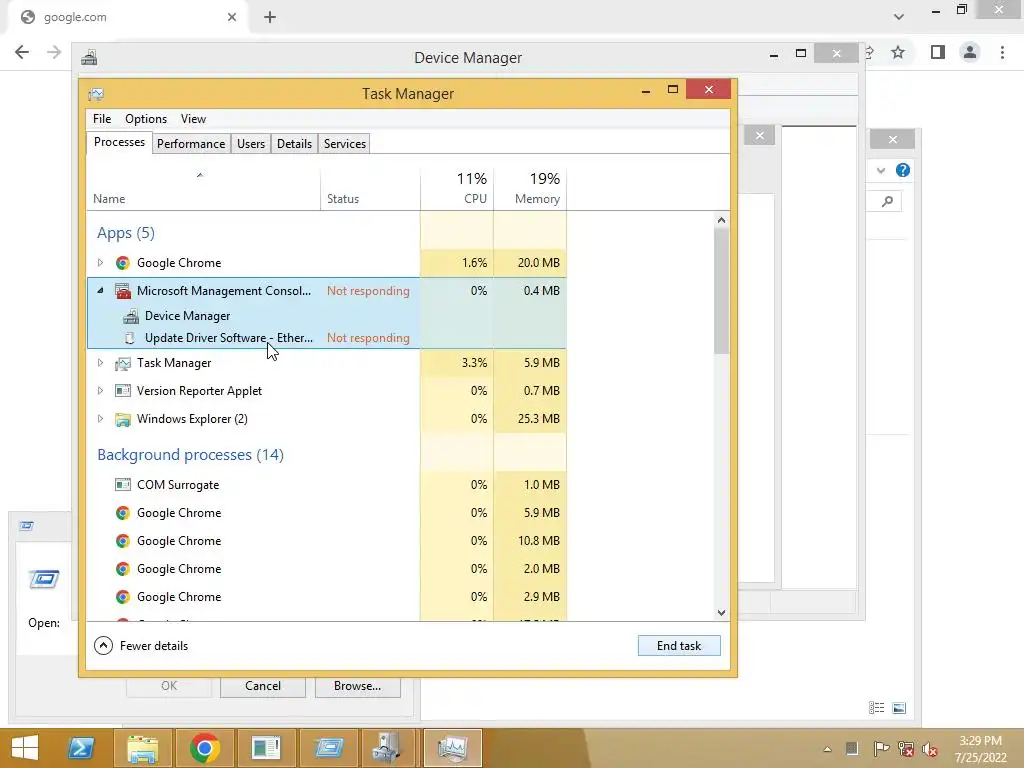The height and width of the screenshot is (768, 1024).
Task: Click the Task Manager row icon
Action: [122, 363]
